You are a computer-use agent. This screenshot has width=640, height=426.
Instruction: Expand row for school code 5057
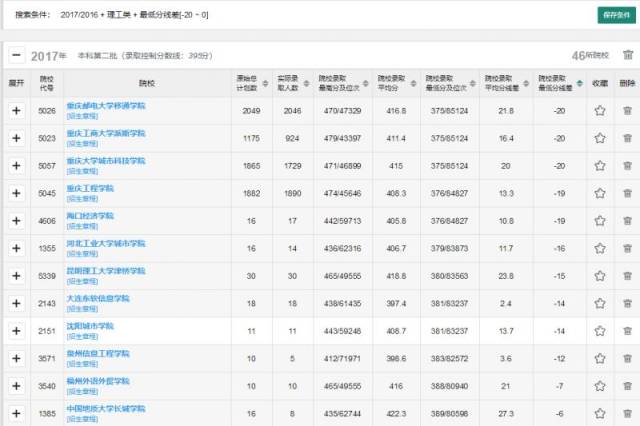point(16,166)
